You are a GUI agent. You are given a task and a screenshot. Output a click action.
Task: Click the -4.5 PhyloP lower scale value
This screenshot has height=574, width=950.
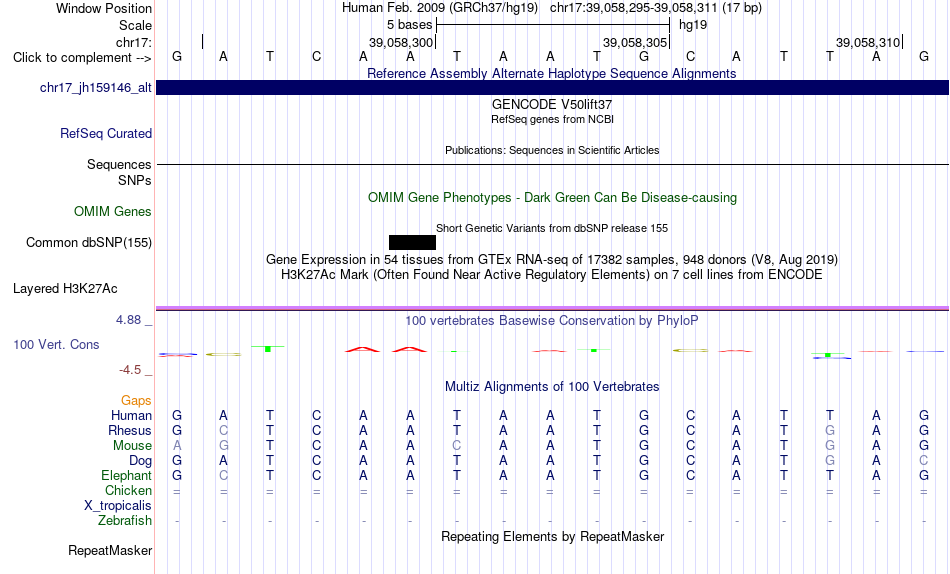[130, 370]
